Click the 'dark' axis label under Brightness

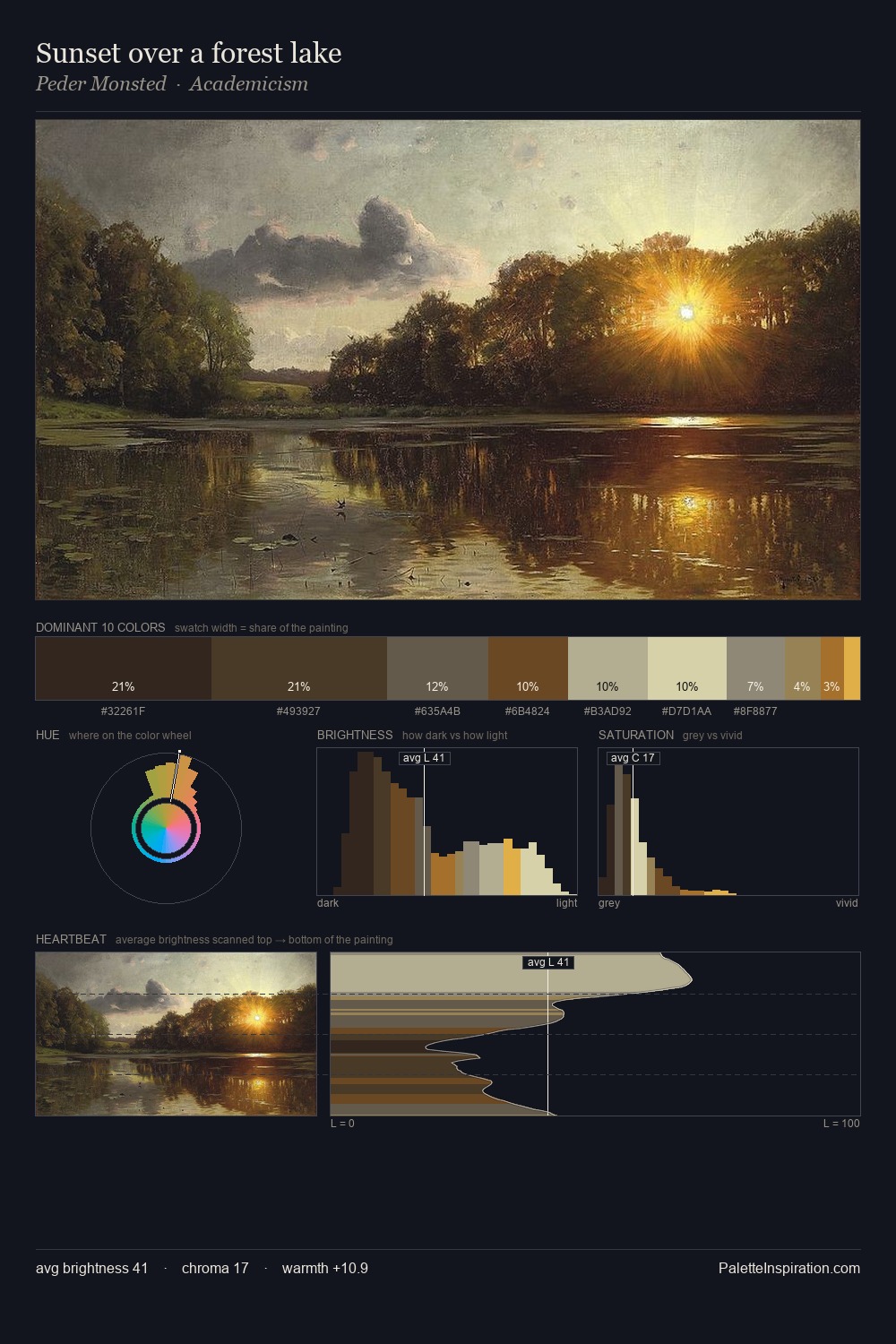coord(328,903)
